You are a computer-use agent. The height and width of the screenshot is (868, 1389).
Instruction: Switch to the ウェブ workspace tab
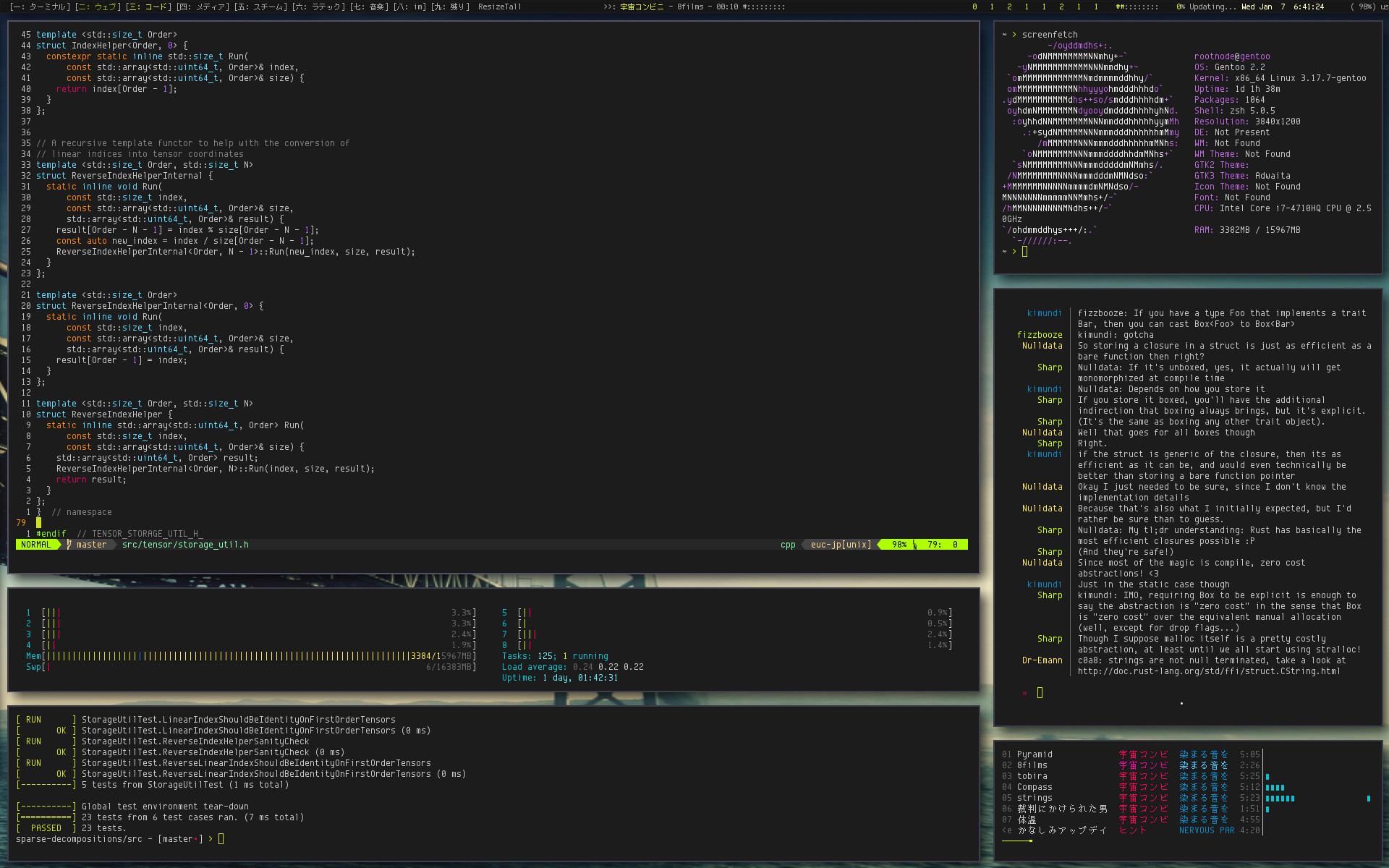click(98, 7)
